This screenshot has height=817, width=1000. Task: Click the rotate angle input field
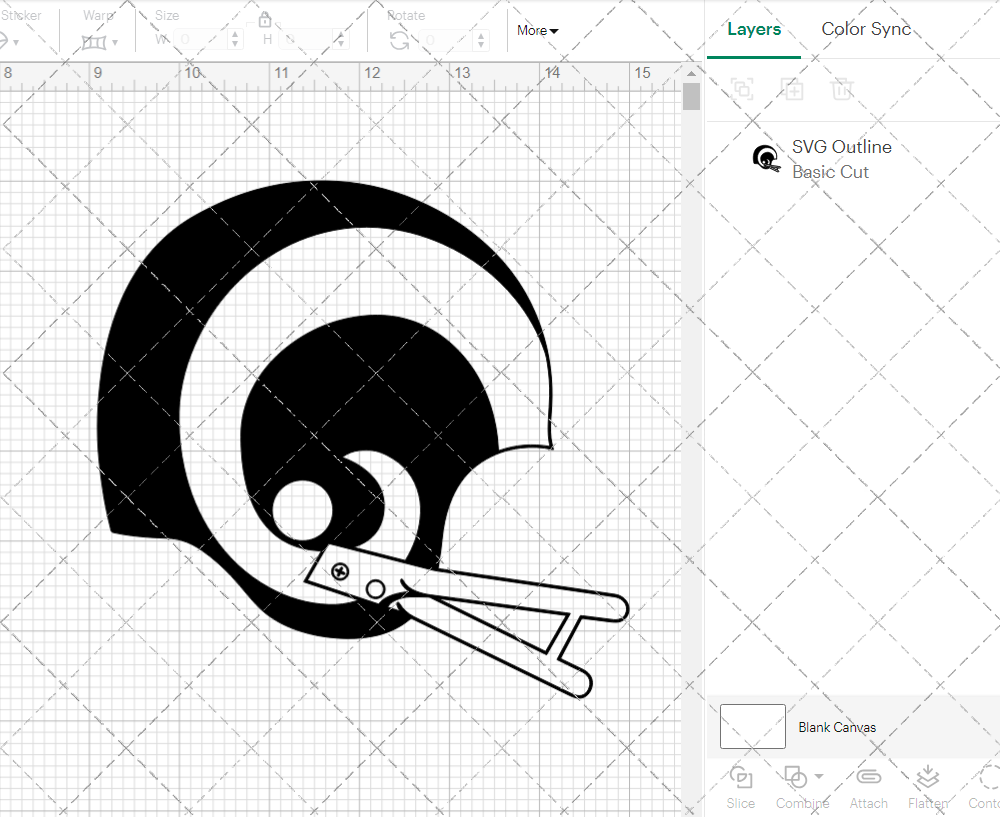(x=446, y=40)
